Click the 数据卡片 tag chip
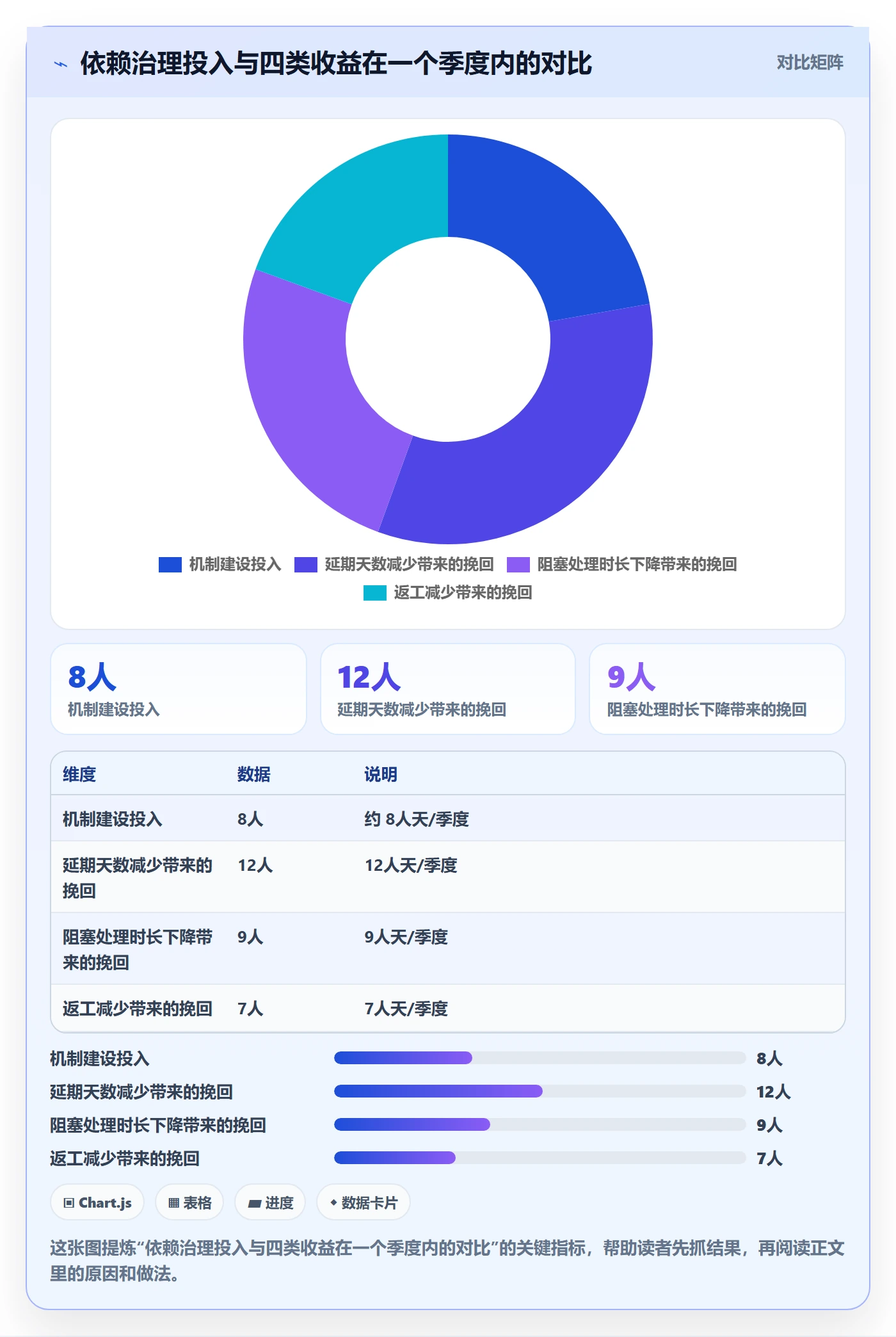Screen dimensions: 896x1337 click(364, 1203)
